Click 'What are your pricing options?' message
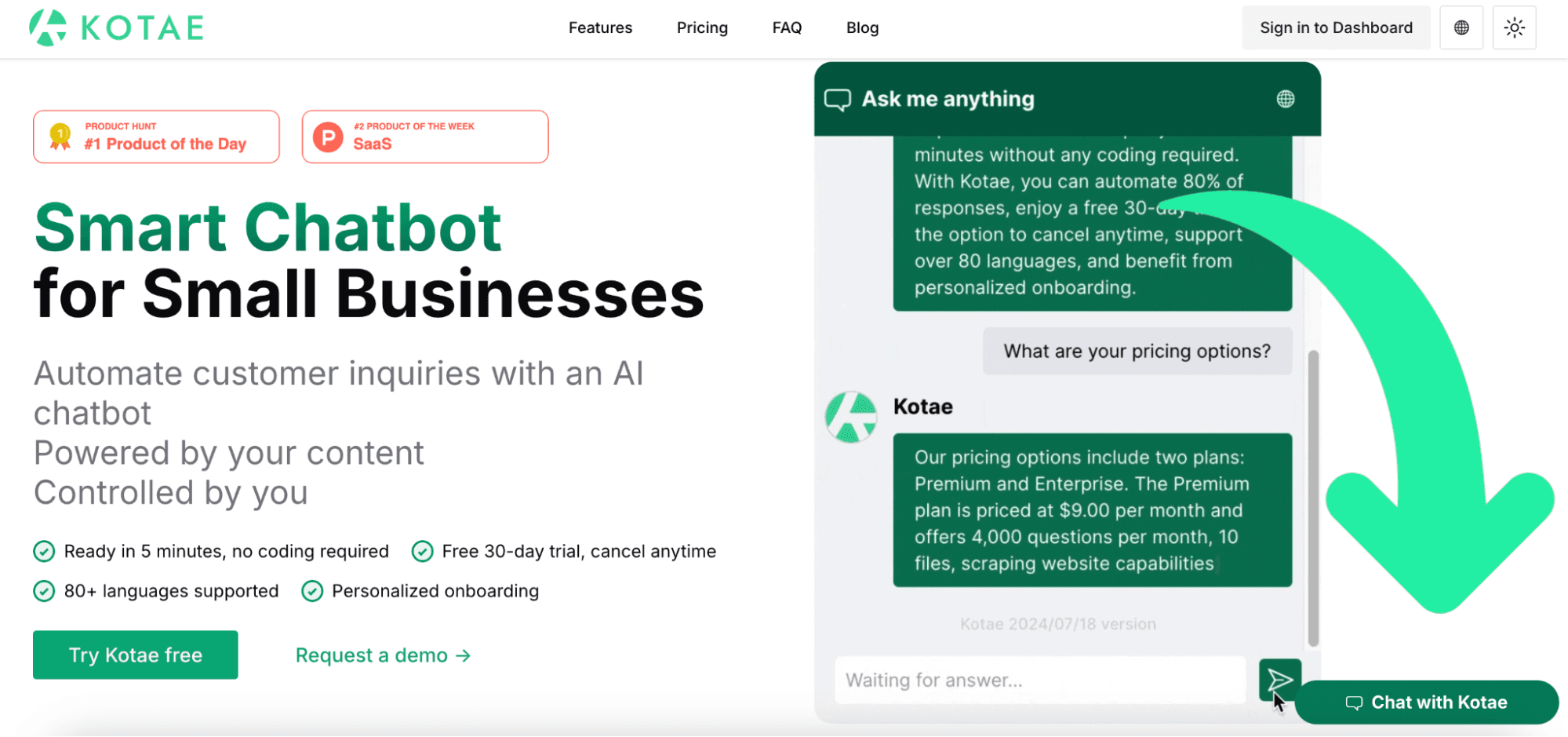The image size is (1568, 737). click(1137, 351)
